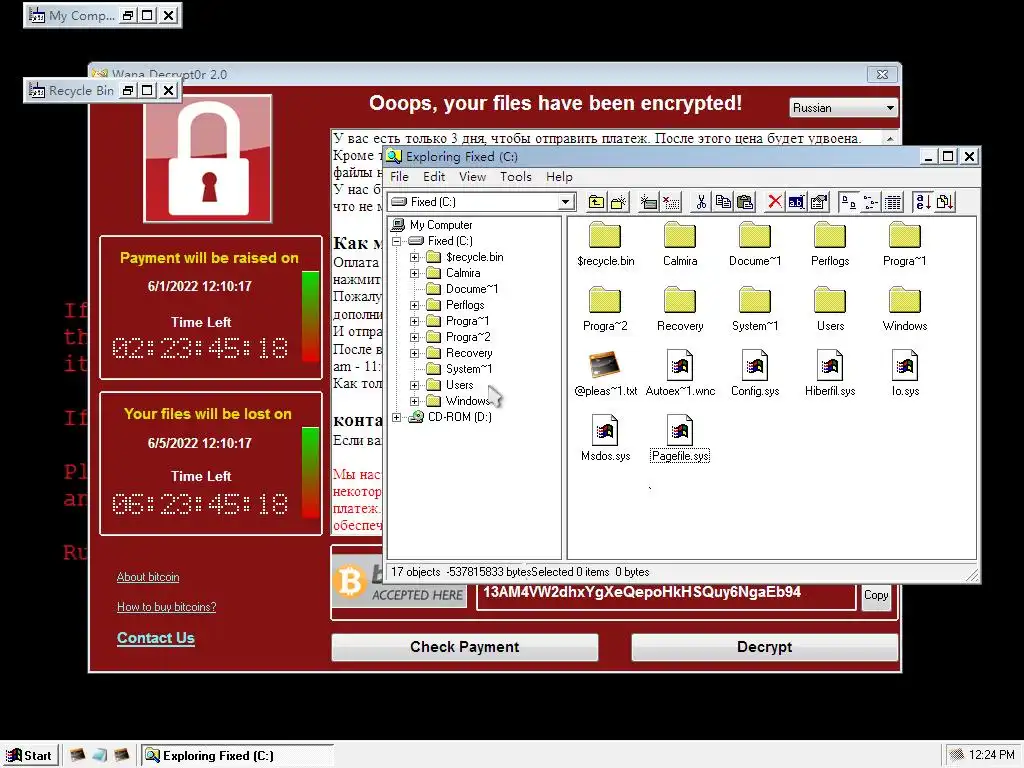Viewport: 1024px width, 768px height.
Task: Collapse the Fixed (C:) tree node
Action: (396, 241)
